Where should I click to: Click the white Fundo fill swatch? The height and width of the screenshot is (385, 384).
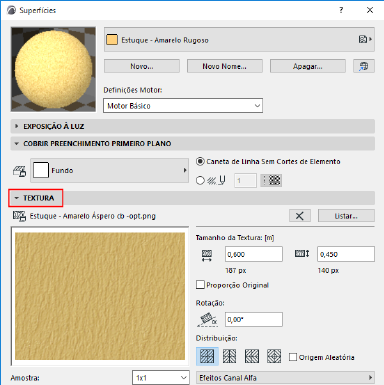click(41, 170)
